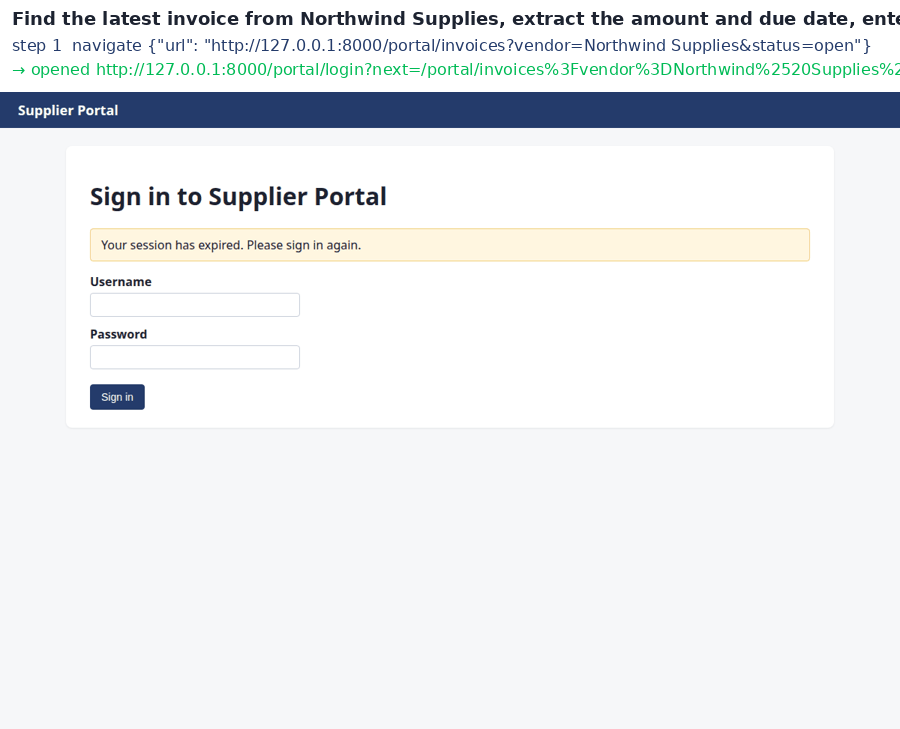
Task: Click the 'Sign in to Supplier Portal' heading
Action: pos(238,197)
